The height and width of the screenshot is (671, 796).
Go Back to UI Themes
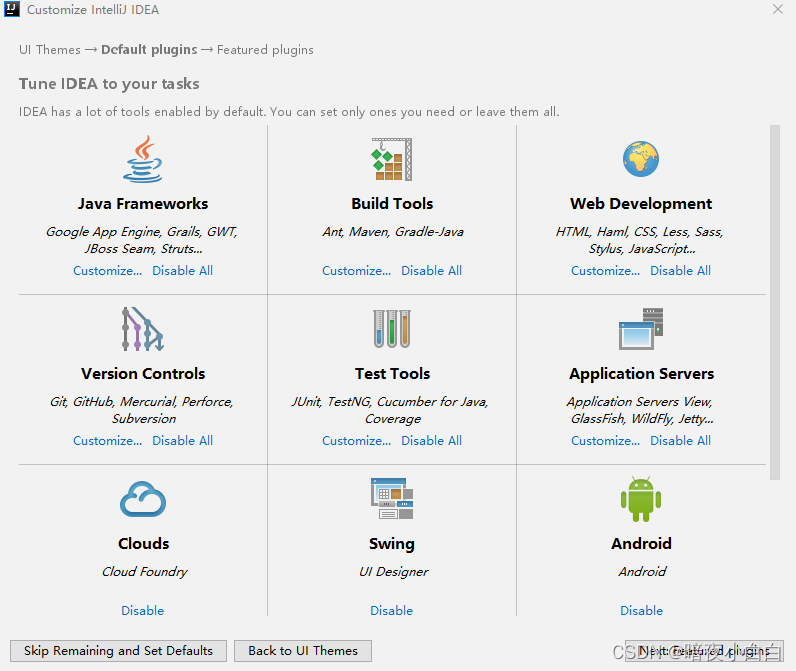click(303, 651)
